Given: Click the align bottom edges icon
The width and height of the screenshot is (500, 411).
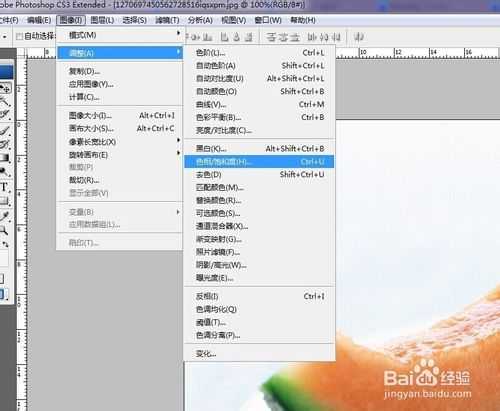Looking at the screenshot, I should point(208,37).
